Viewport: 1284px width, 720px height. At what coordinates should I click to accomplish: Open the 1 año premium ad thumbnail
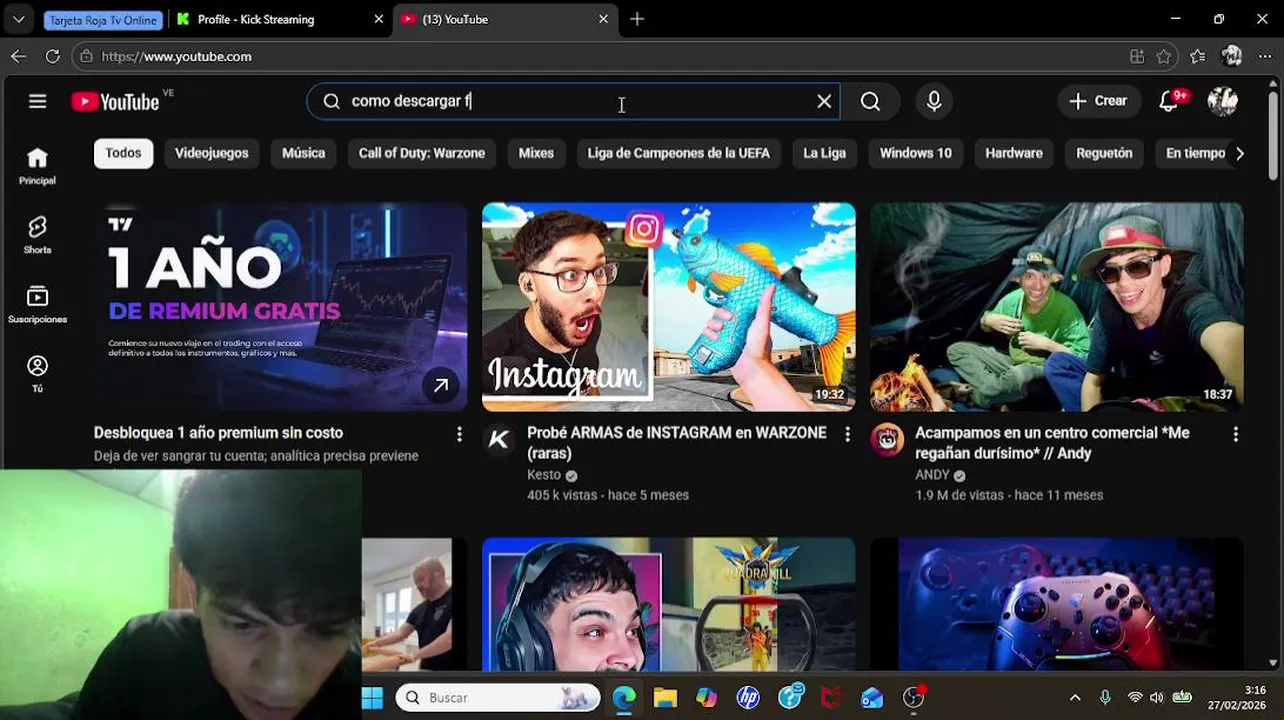point(280,307)
